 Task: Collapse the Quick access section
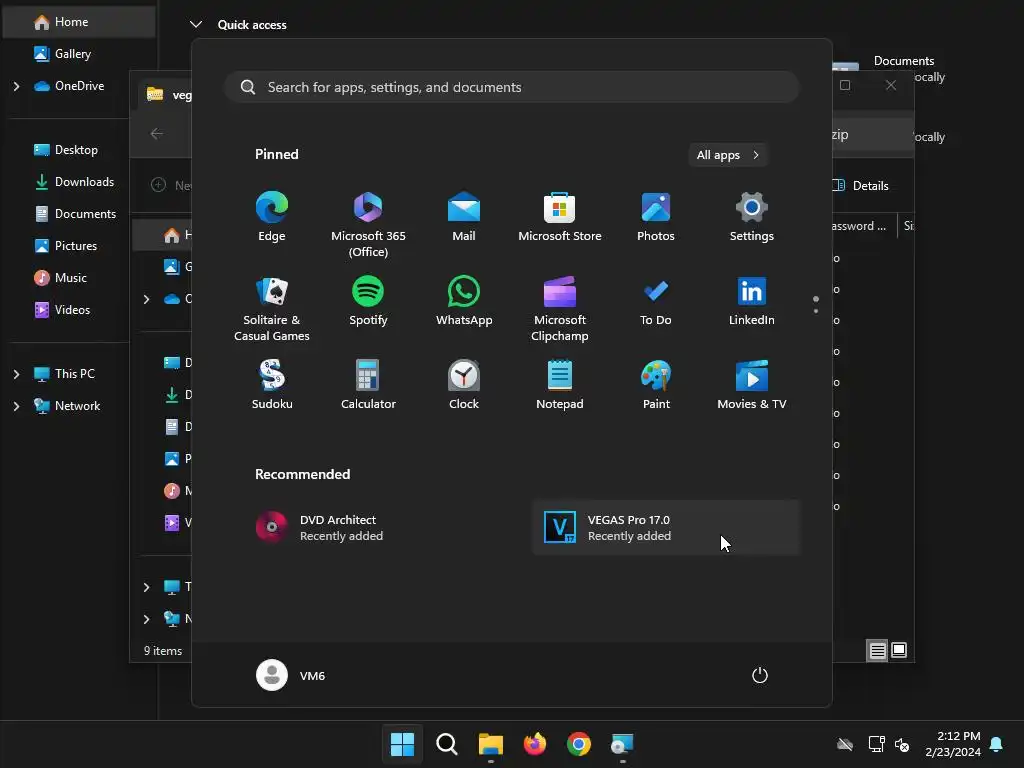click(195, 25)
